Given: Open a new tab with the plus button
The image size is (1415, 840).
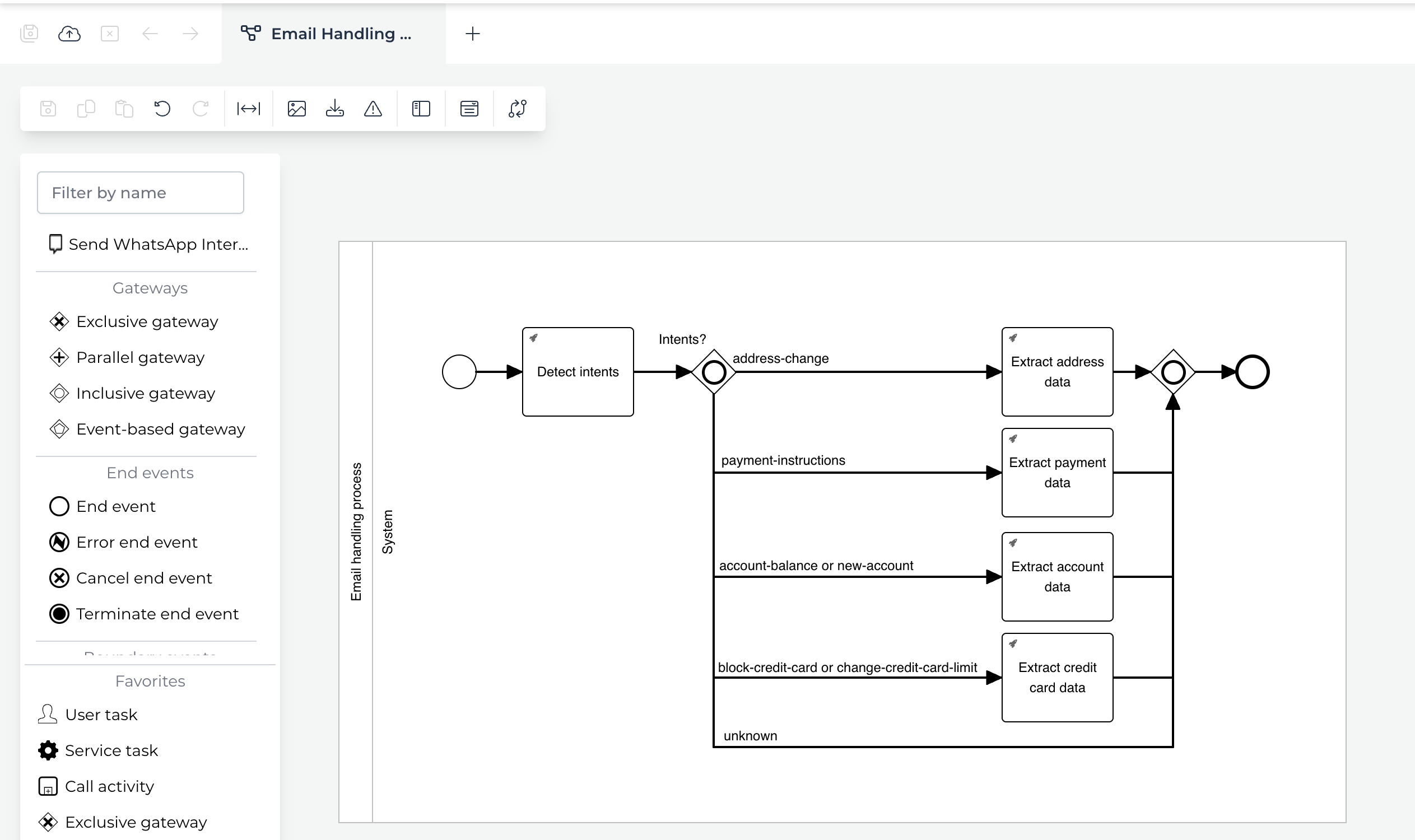Looking at the screenshot, I should click(473, 34).
